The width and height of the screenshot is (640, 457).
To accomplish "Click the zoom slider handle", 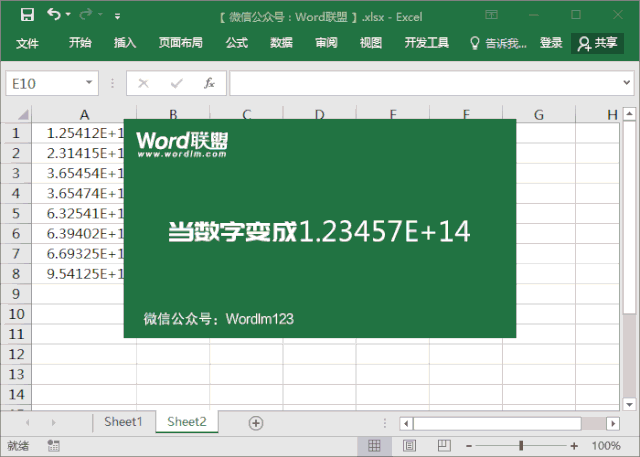I will [x=521, y=446].
